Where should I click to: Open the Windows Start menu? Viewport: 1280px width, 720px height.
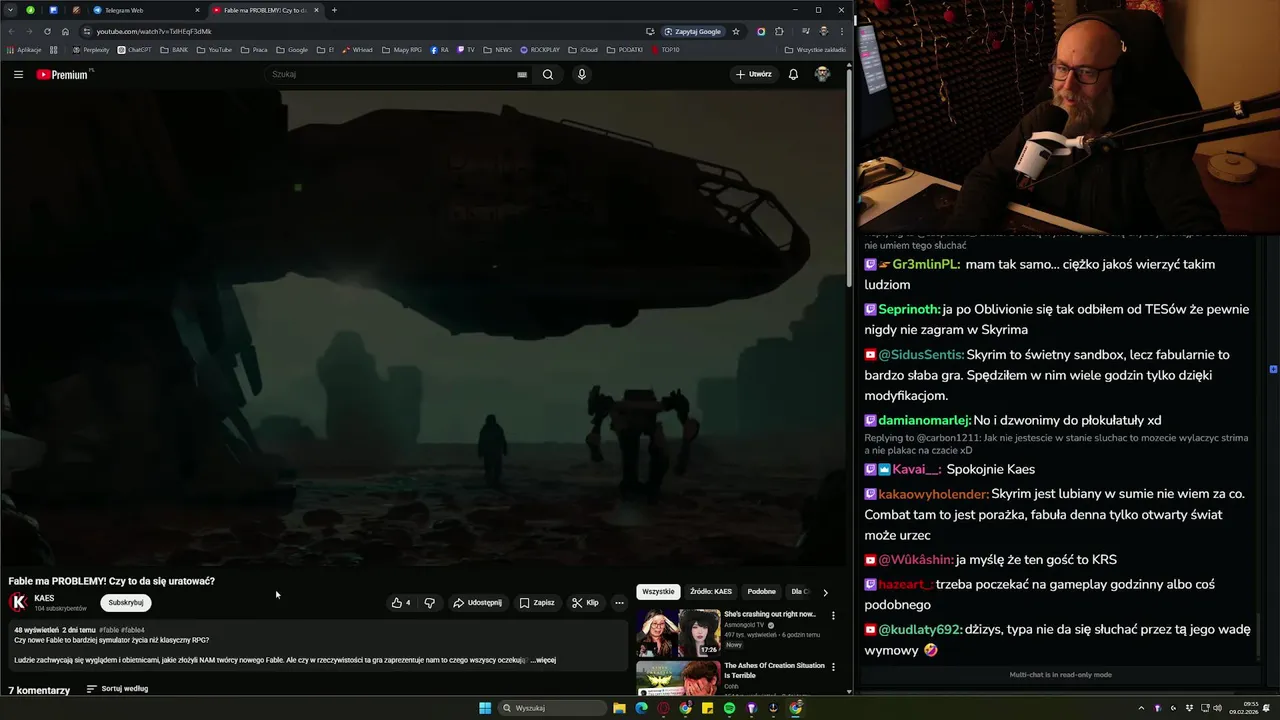point(485,708)
